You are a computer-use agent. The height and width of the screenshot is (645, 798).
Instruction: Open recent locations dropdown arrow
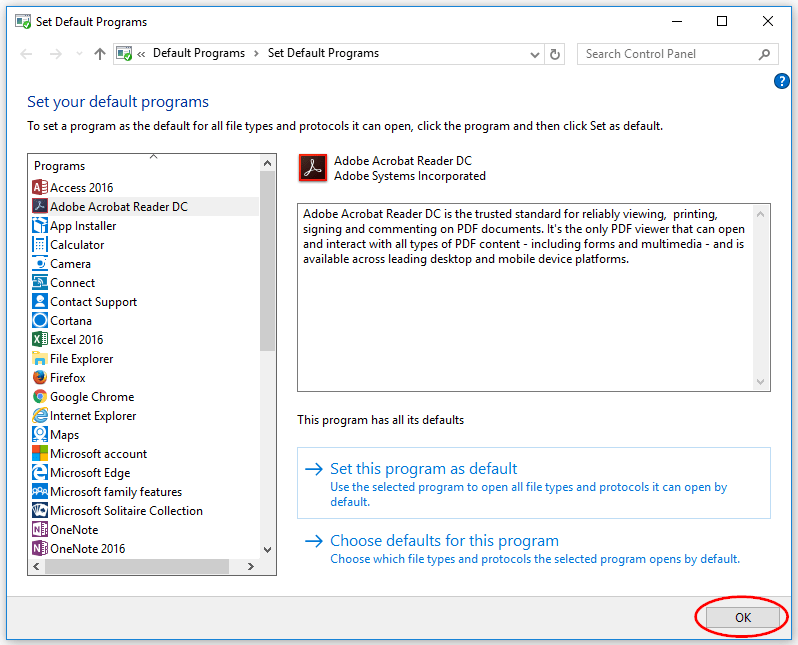[x=79, y=53]
